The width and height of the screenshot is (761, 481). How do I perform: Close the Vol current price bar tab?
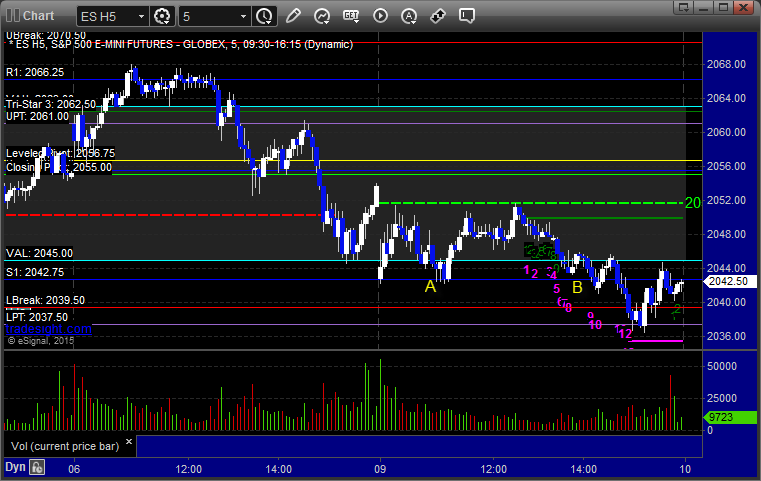129,442
